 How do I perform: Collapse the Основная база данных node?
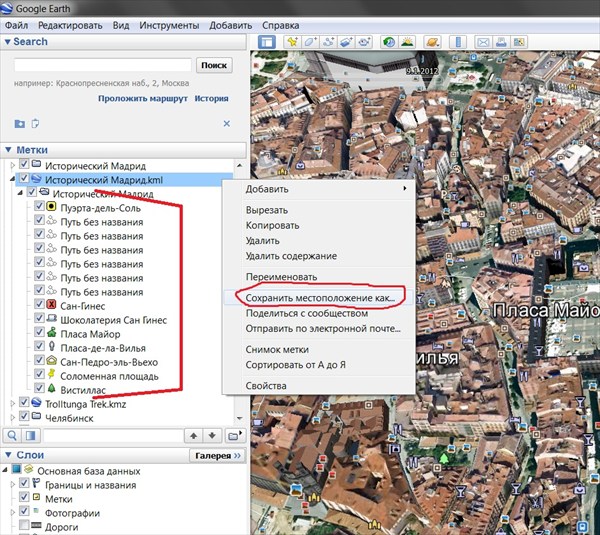tap(5, 470)
